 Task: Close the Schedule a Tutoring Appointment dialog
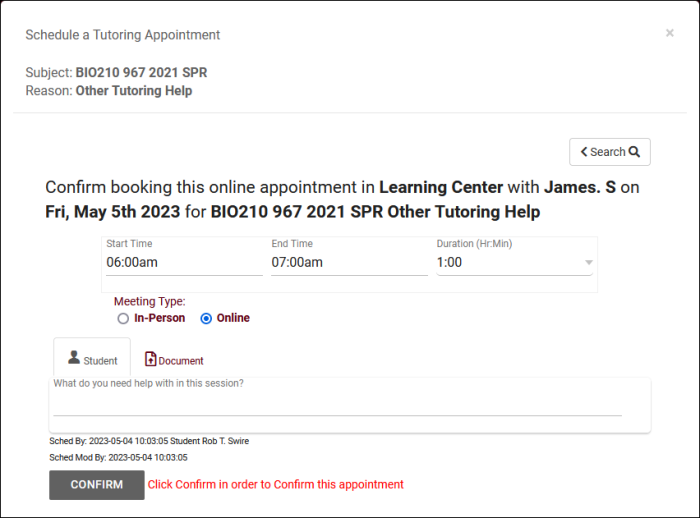(x=669, y=33)
